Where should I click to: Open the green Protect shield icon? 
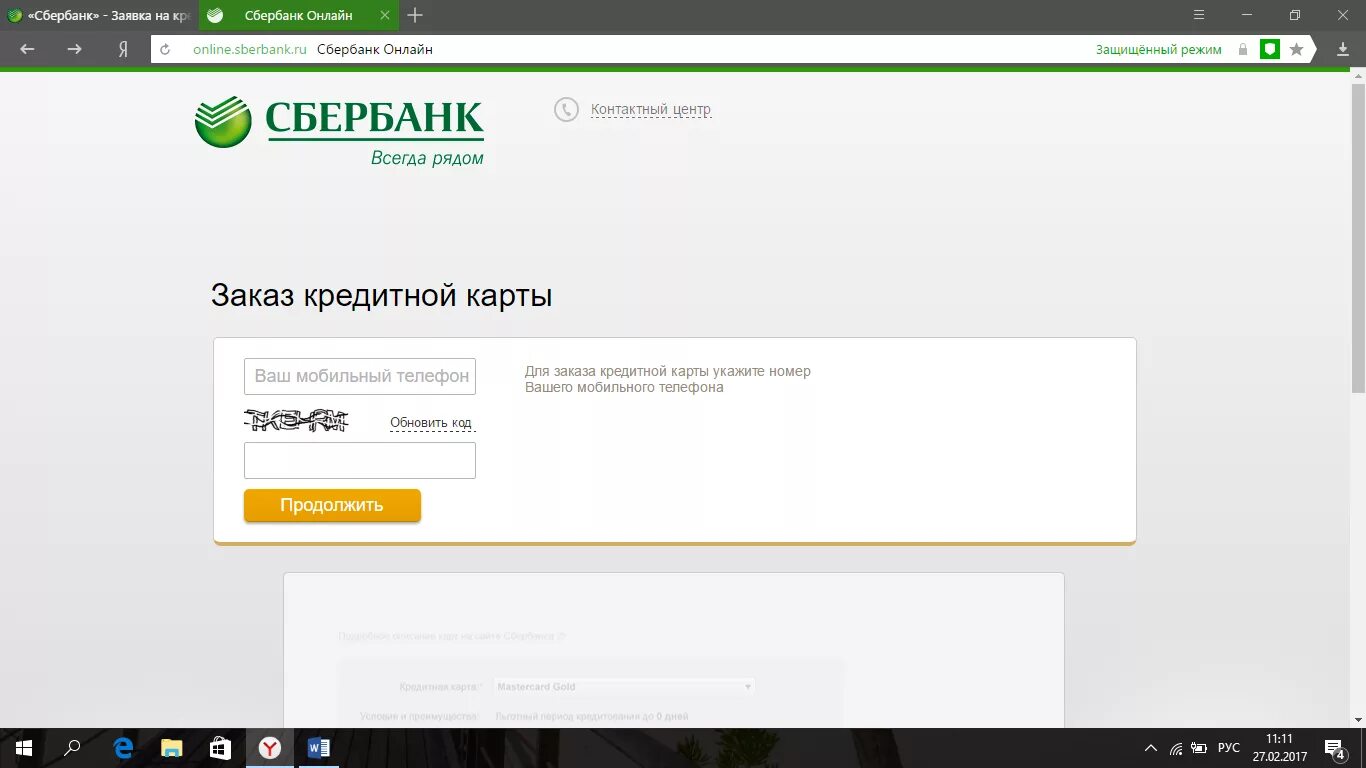click(x=1270, y=49)
